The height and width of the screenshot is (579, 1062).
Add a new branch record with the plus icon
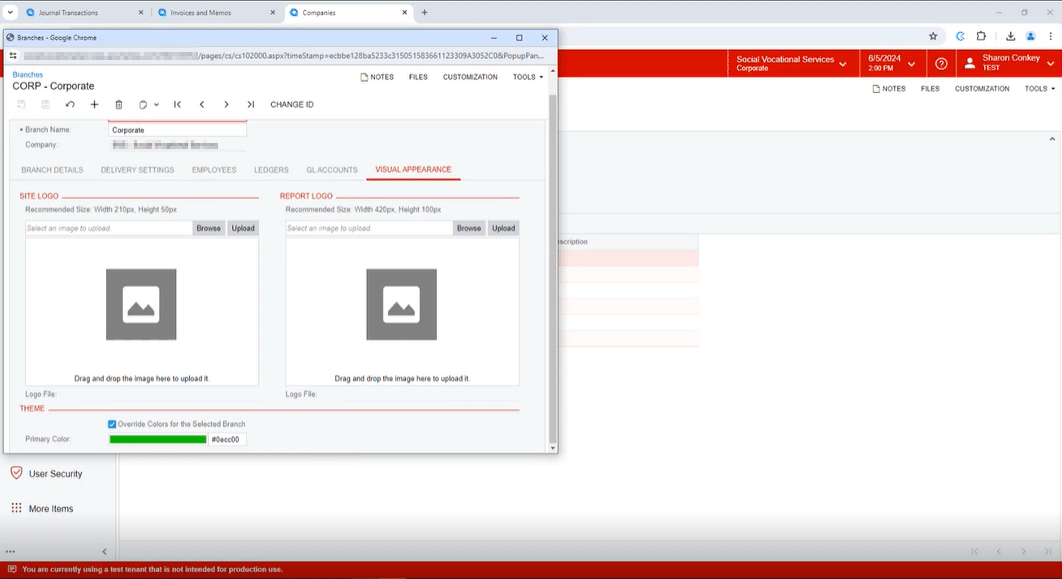[95, 104]
